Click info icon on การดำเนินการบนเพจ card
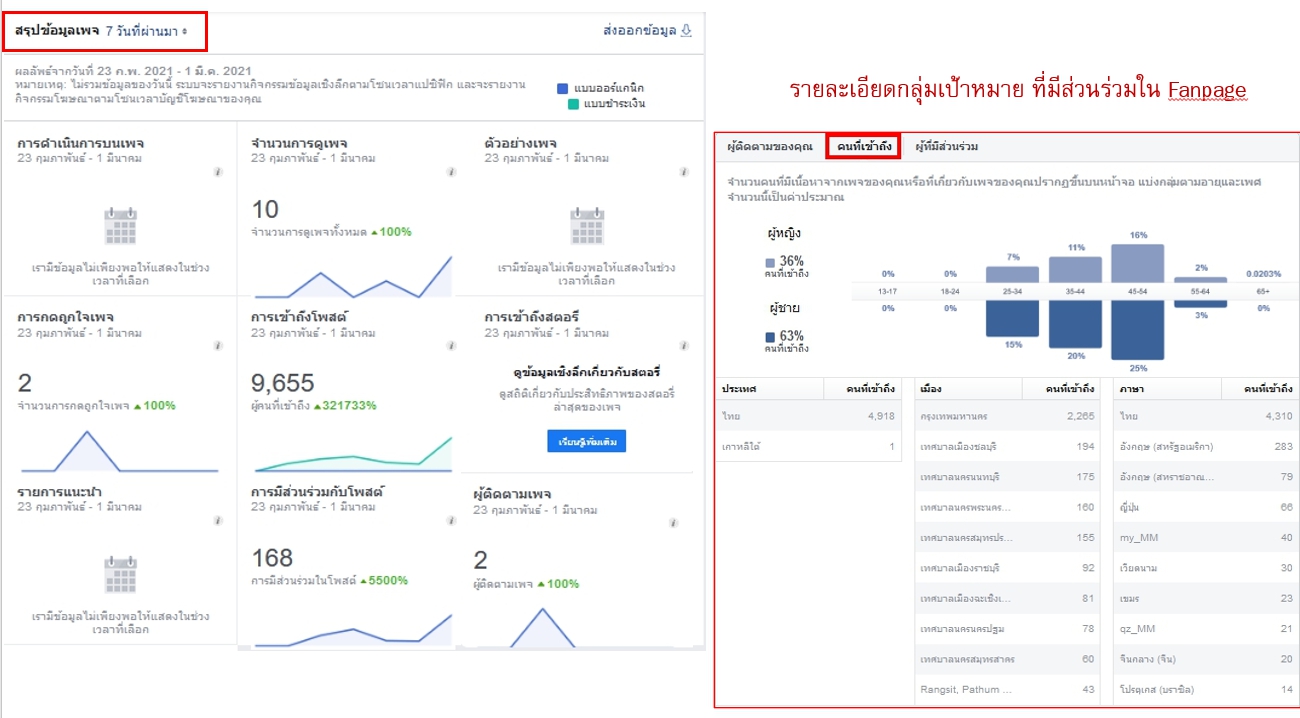 [x=218, y=172]
